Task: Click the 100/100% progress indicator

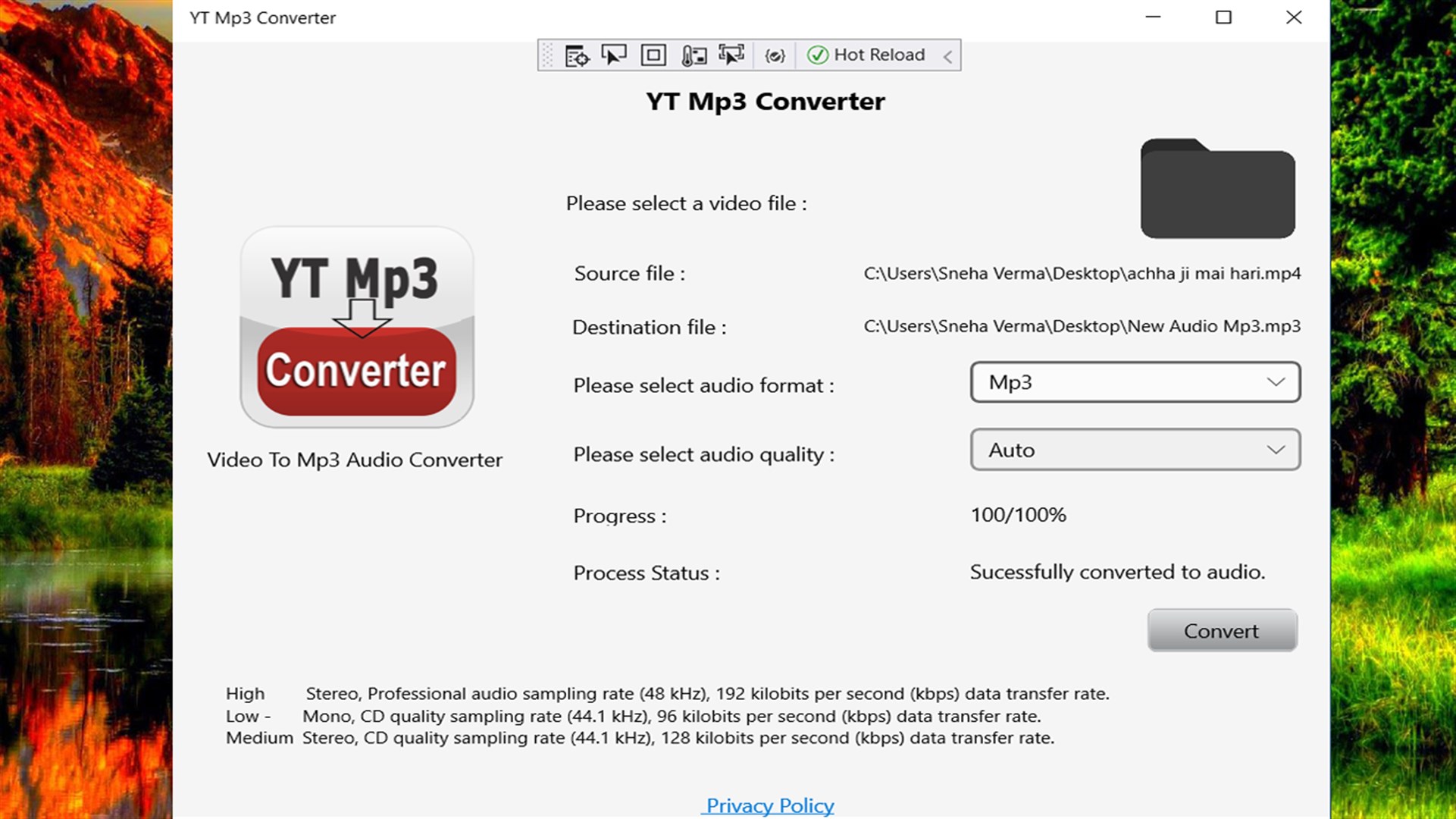Action: pyautogui.click(x=1019, y=515)
